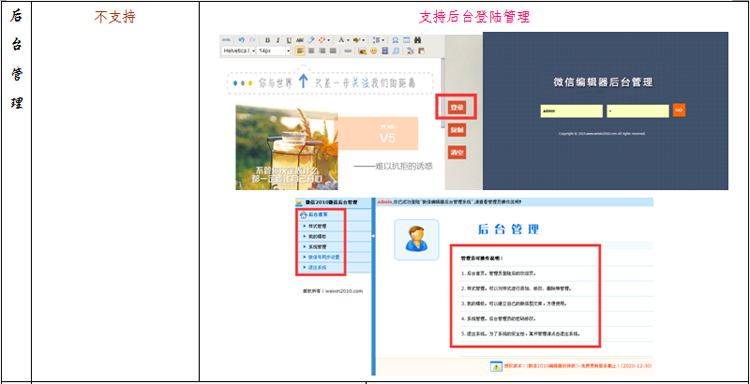Activate the format painter brush
Viewport: 750px width, 384px height.
click(322, 40)
